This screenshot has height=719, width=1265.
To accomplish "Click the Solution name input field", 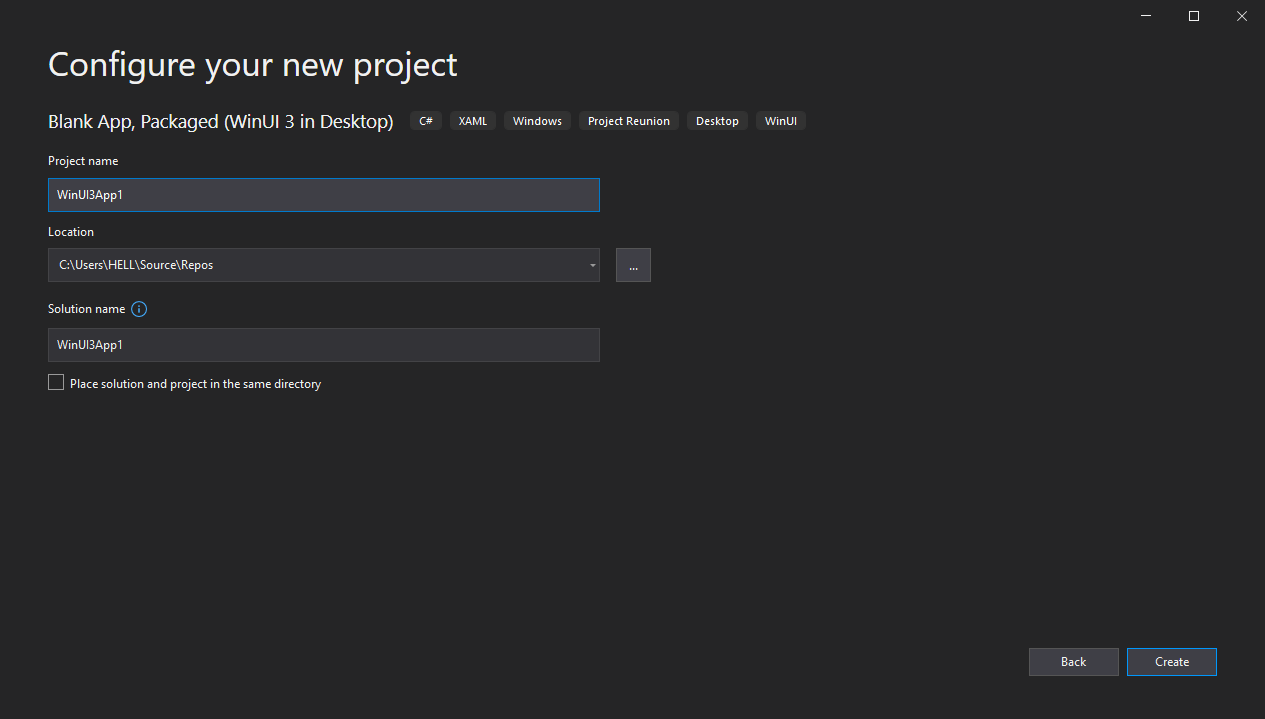I will click(323, 345).
